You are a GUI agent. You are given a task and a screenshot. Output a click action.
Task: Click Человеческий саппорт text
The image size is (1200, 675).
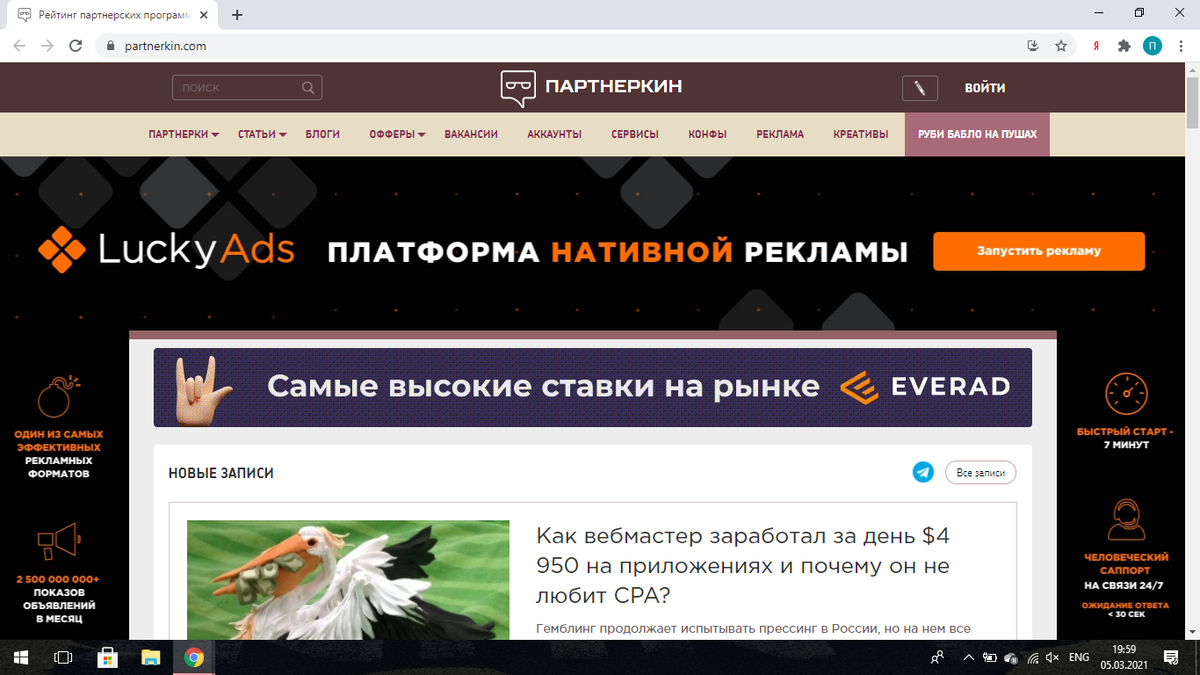pos(1126,563)
